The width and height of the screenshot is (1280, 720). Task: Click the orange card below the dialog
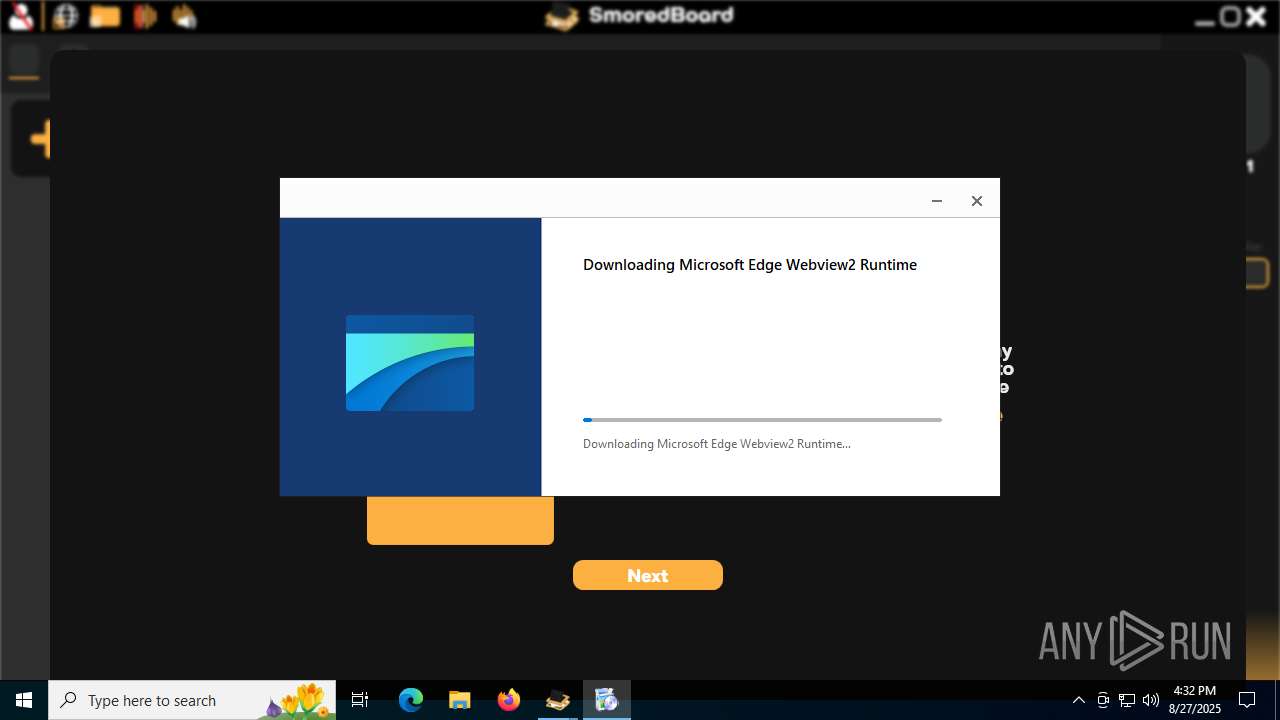click(x=460, y=520)
